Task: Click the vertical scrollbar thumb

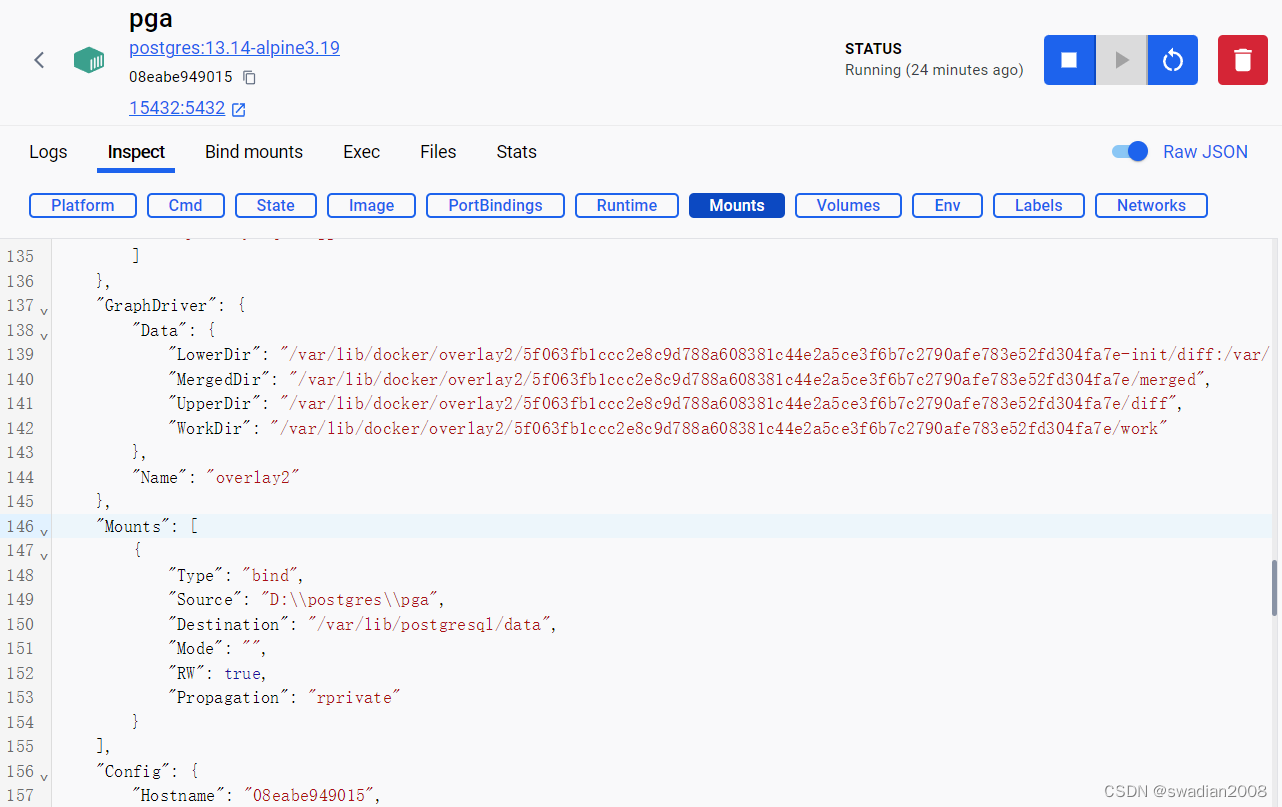Action: pos(1274,592)
